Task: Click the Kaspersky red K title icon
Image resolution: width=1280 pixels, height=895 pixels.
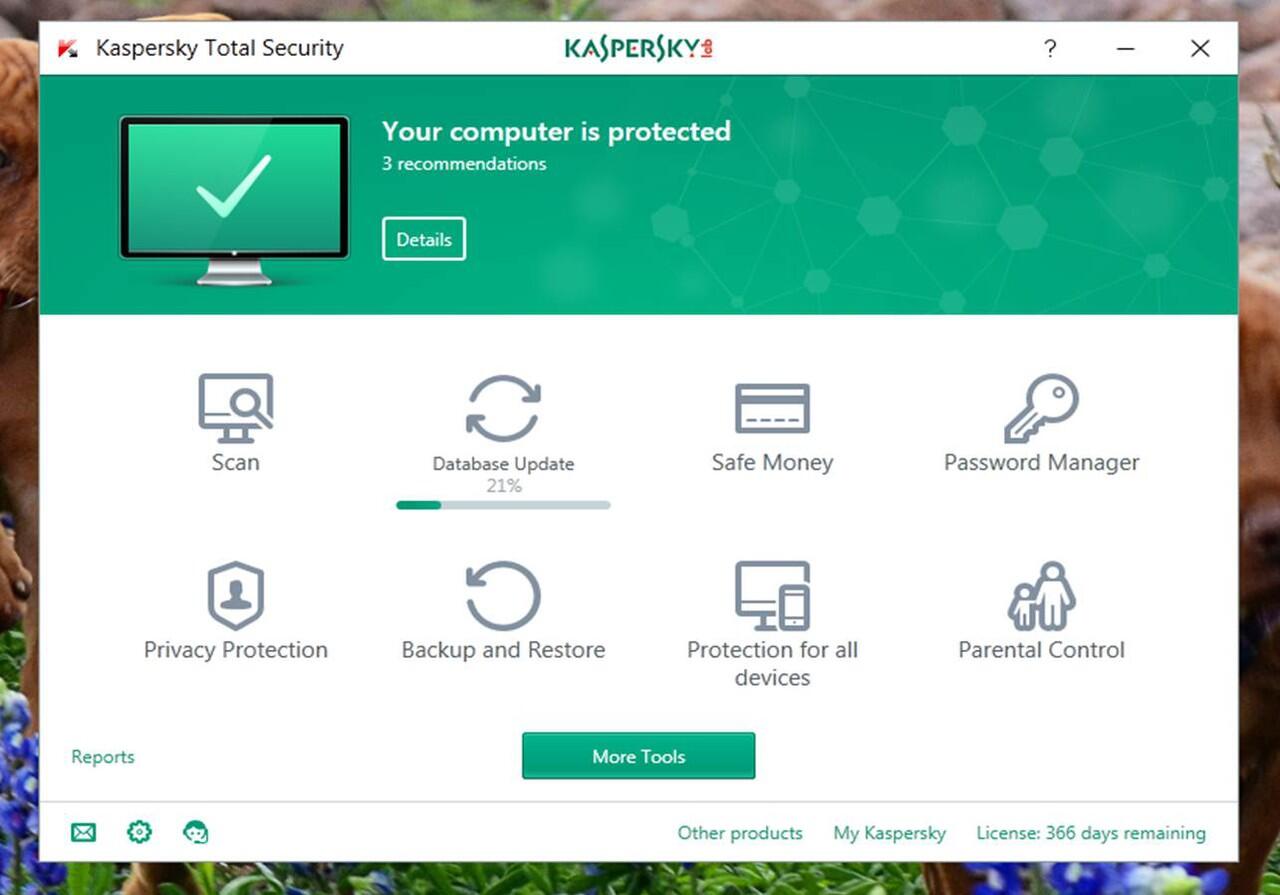Action: [x=68, y=48]
